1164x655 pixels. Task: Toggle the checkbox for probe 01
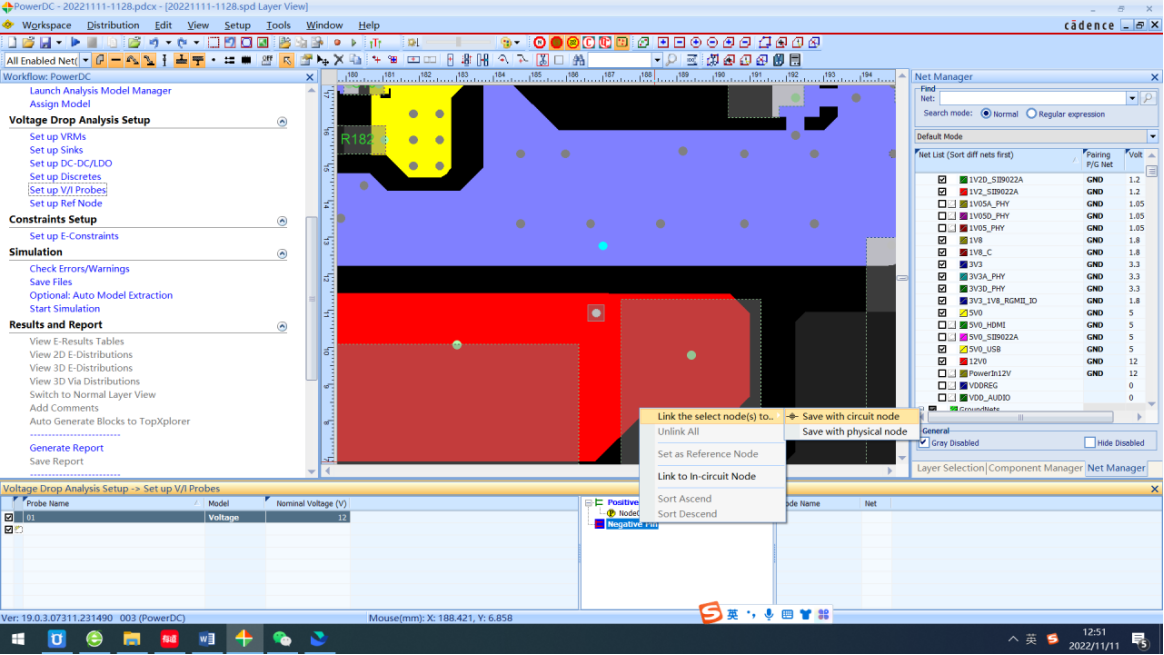pos(9,517)
